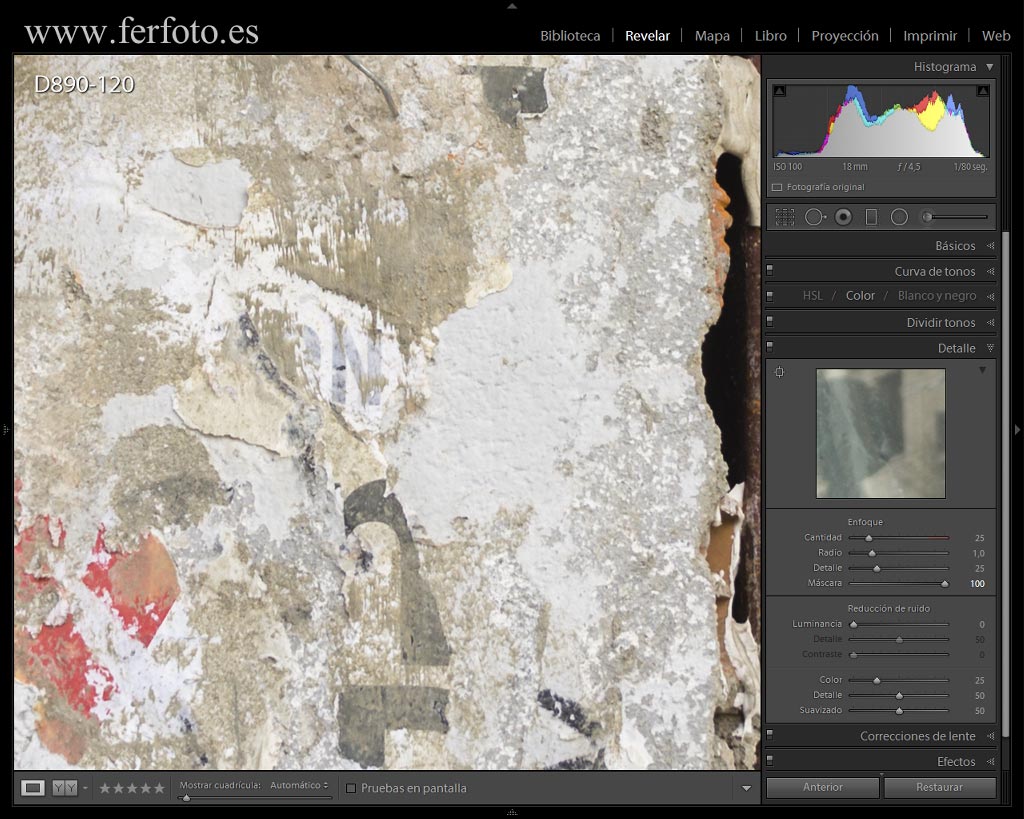Image resolution: width=1024 pixels, height=819 pixels.
Task: Expand the Curva de tonos panel
Action: 990,271
